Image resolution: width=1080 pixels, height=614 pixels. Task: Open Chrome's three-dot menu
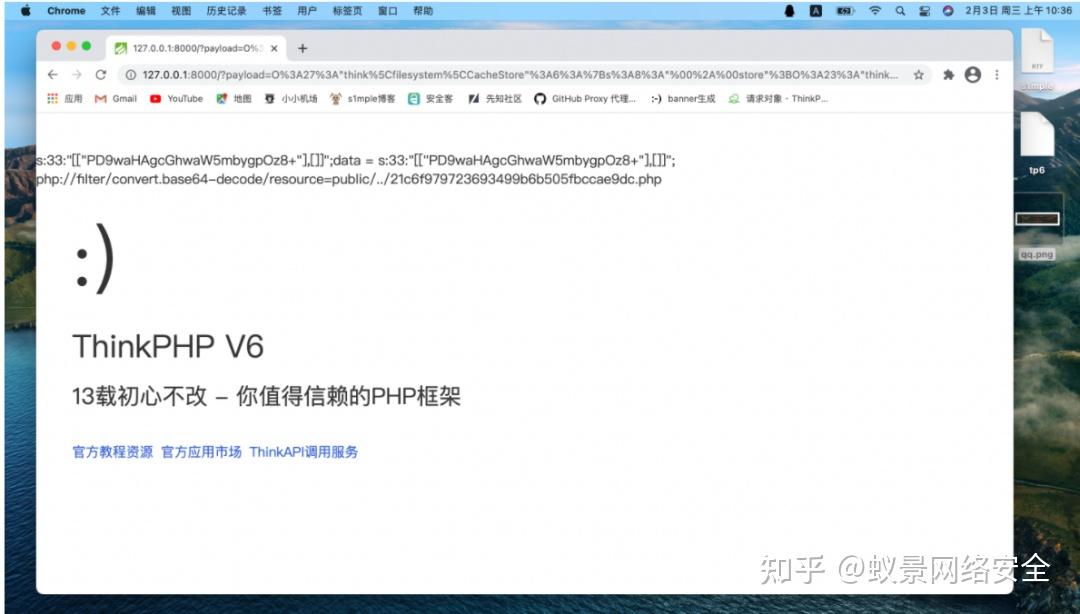pos(996,75)
